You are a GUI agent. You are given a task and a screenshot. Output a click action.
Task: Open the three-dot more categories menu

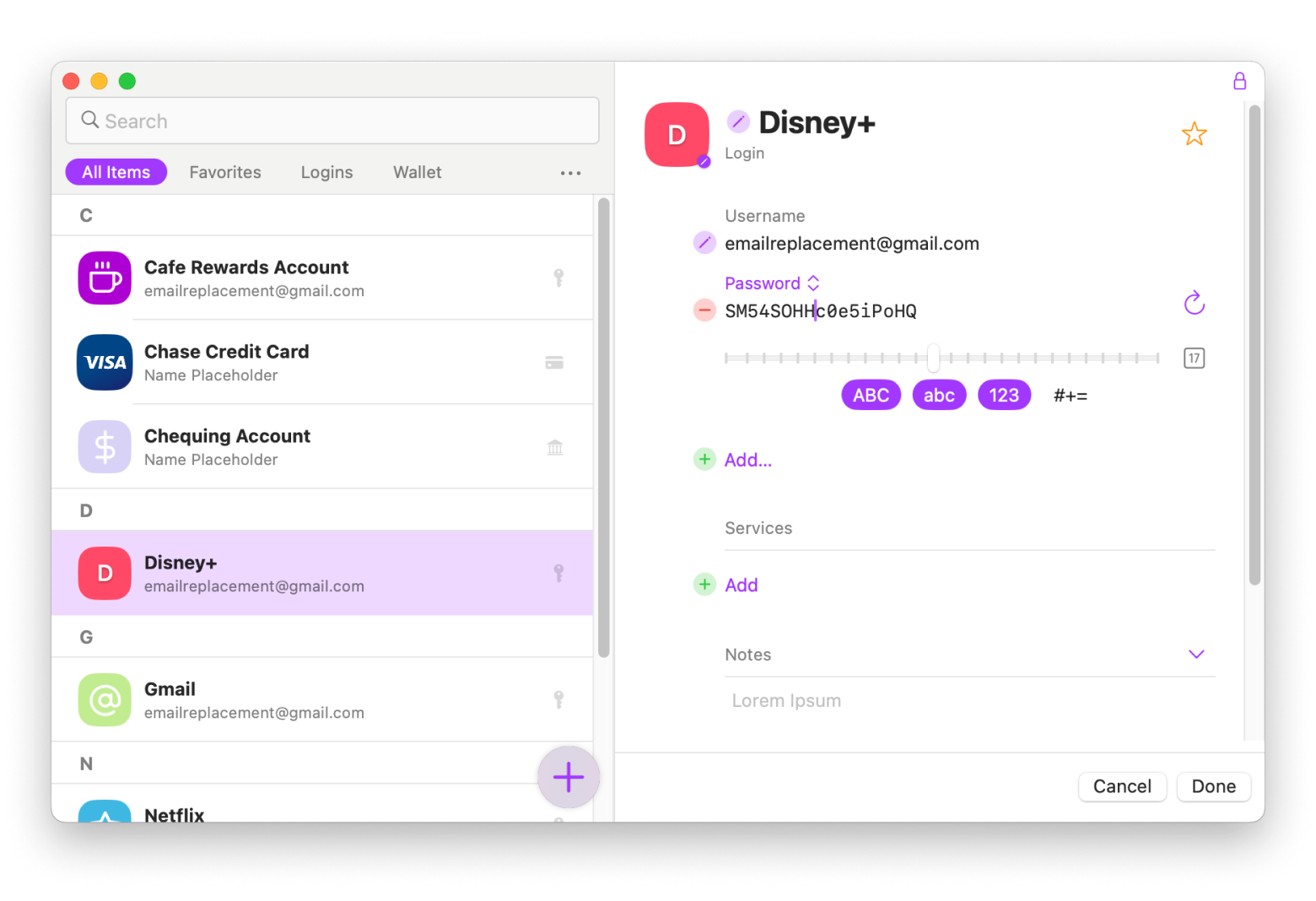pos(570,173)
